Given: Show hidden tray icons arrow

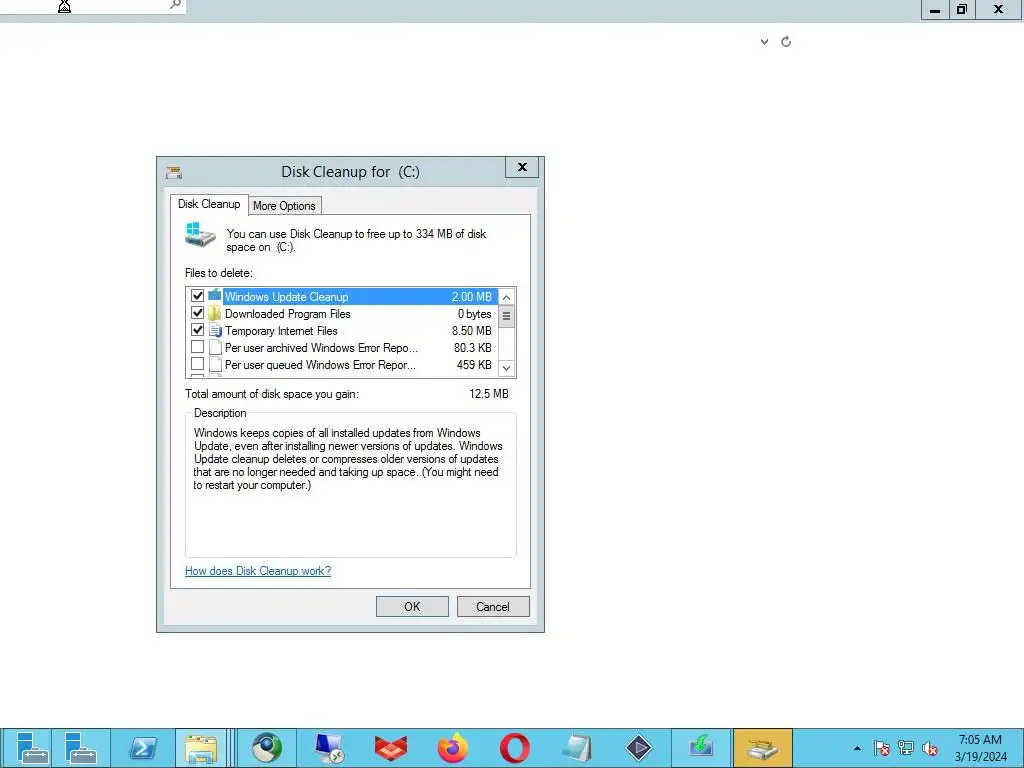Looking at the screenshot, I should click(x=857, y=748).
